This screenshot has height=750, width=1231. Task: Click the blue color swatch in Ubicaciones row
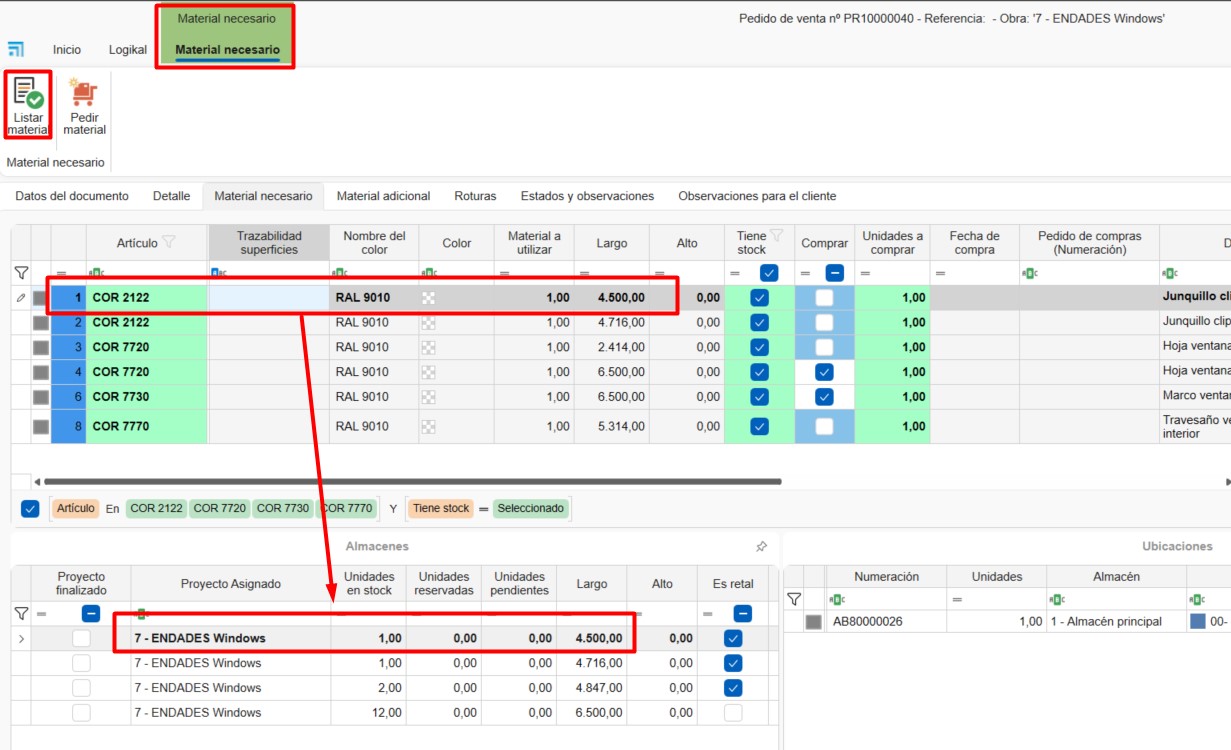tap(1198, 622)
